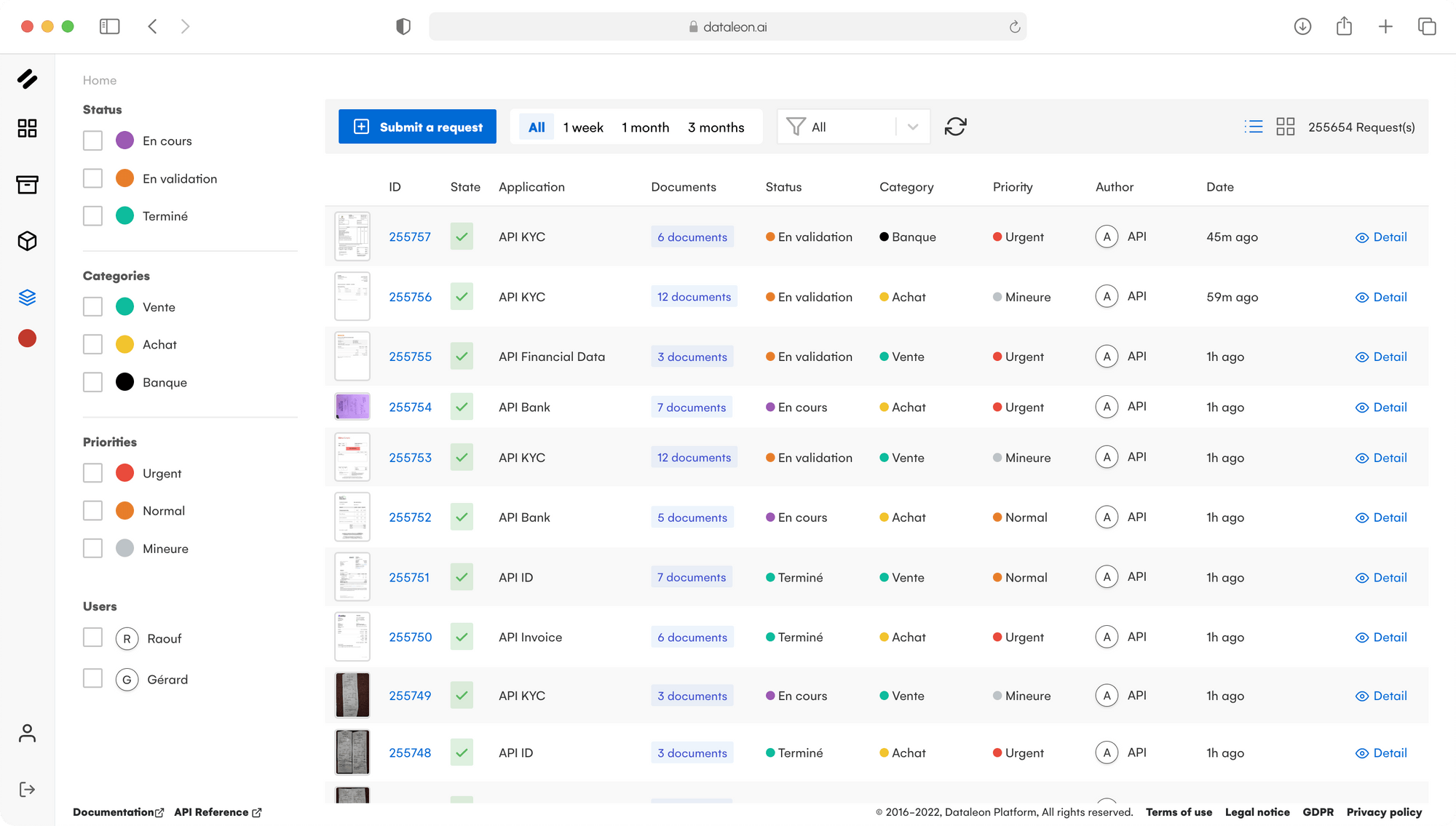Open the user profile sidebar icon
Image resolution: width=1456 pixels, height=826 pixels.
tap(27, 733)
